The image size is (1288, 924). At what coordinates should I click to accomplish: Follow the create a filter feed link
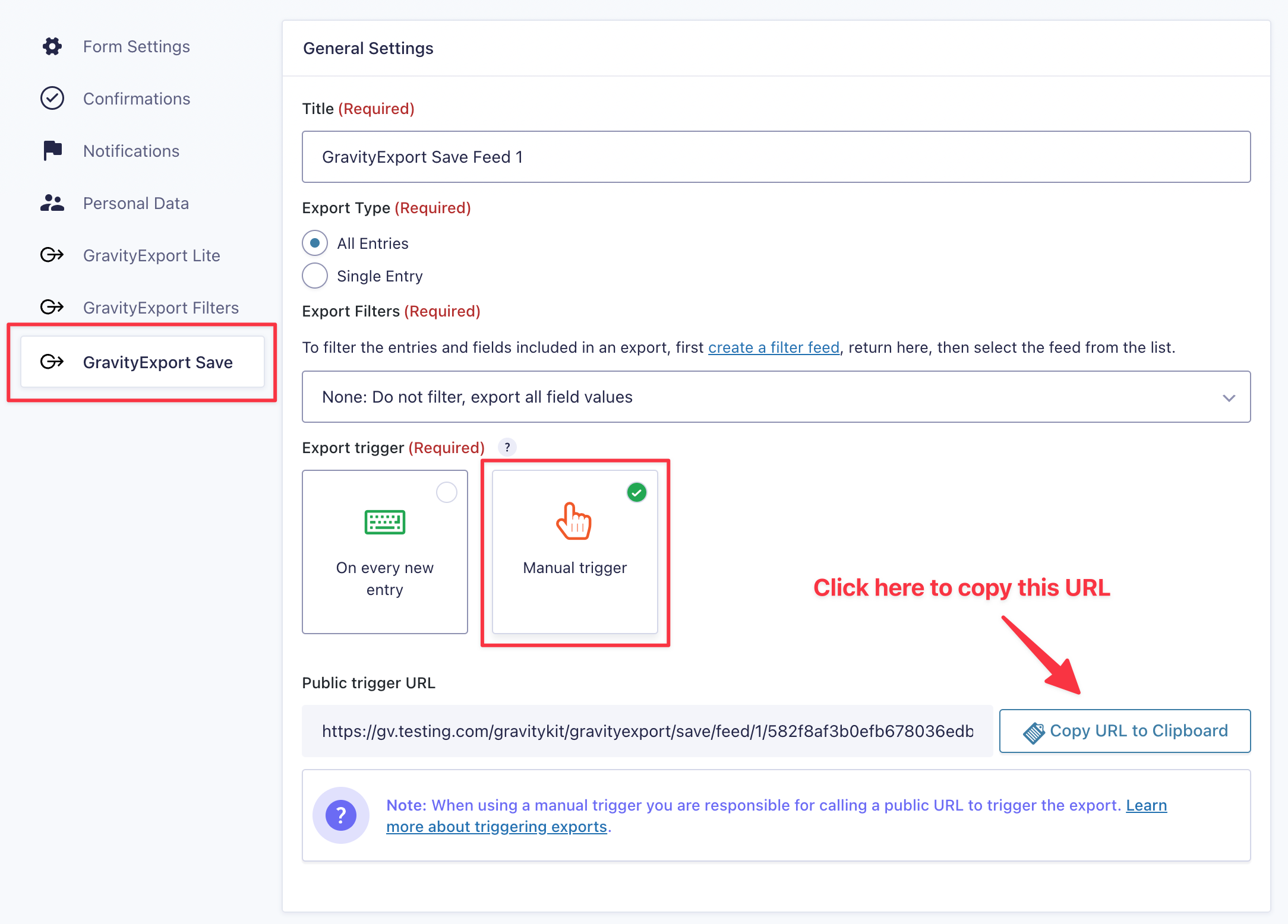point(774,347)
